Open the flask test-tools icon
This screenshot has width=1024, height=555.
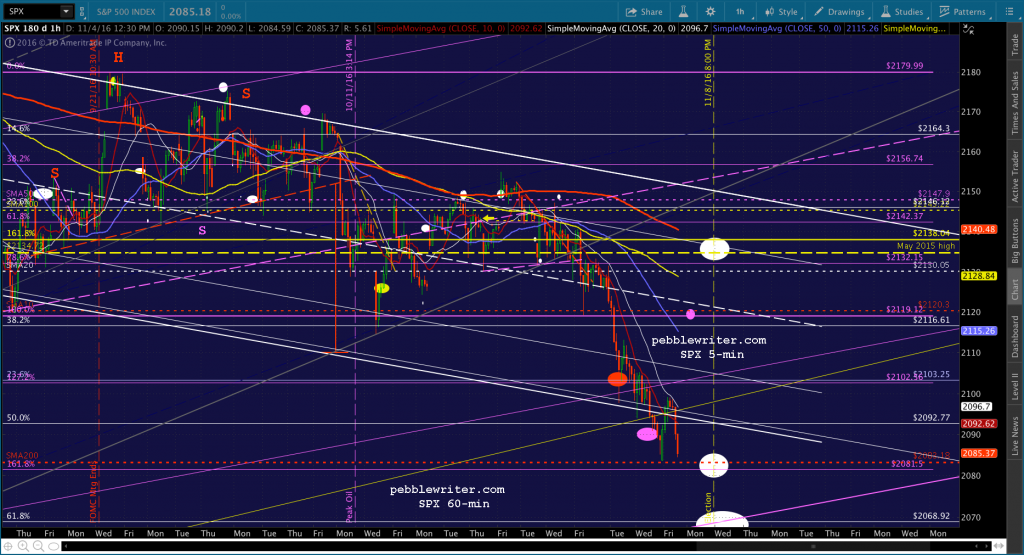pos(683,12)
